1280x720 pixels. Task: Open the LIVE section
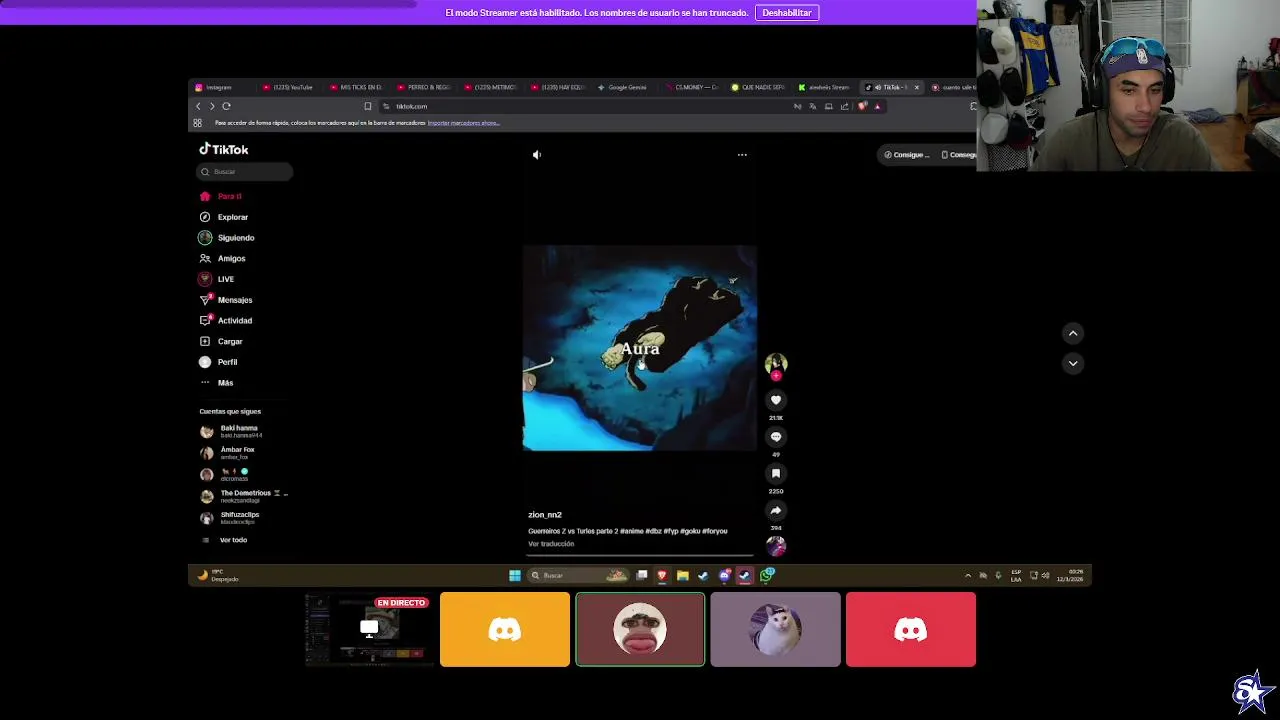point(217,279)
